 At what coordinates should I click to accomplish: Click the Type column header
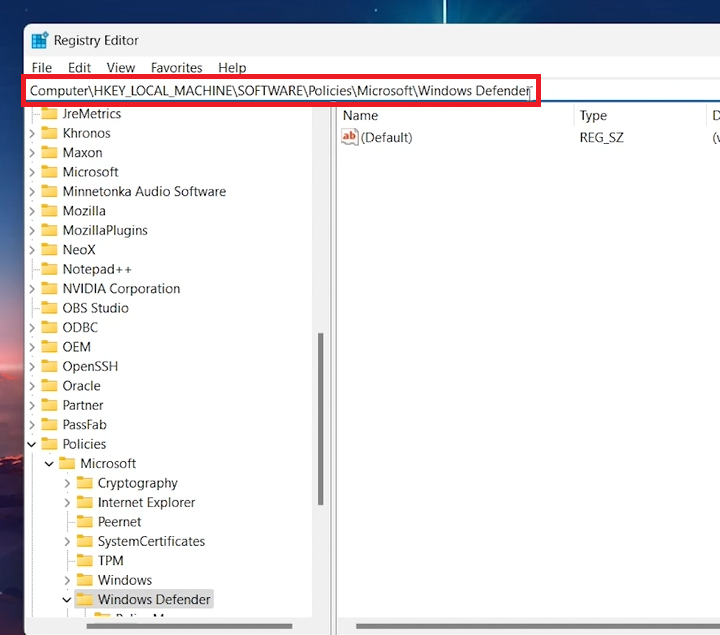(593, 115)
